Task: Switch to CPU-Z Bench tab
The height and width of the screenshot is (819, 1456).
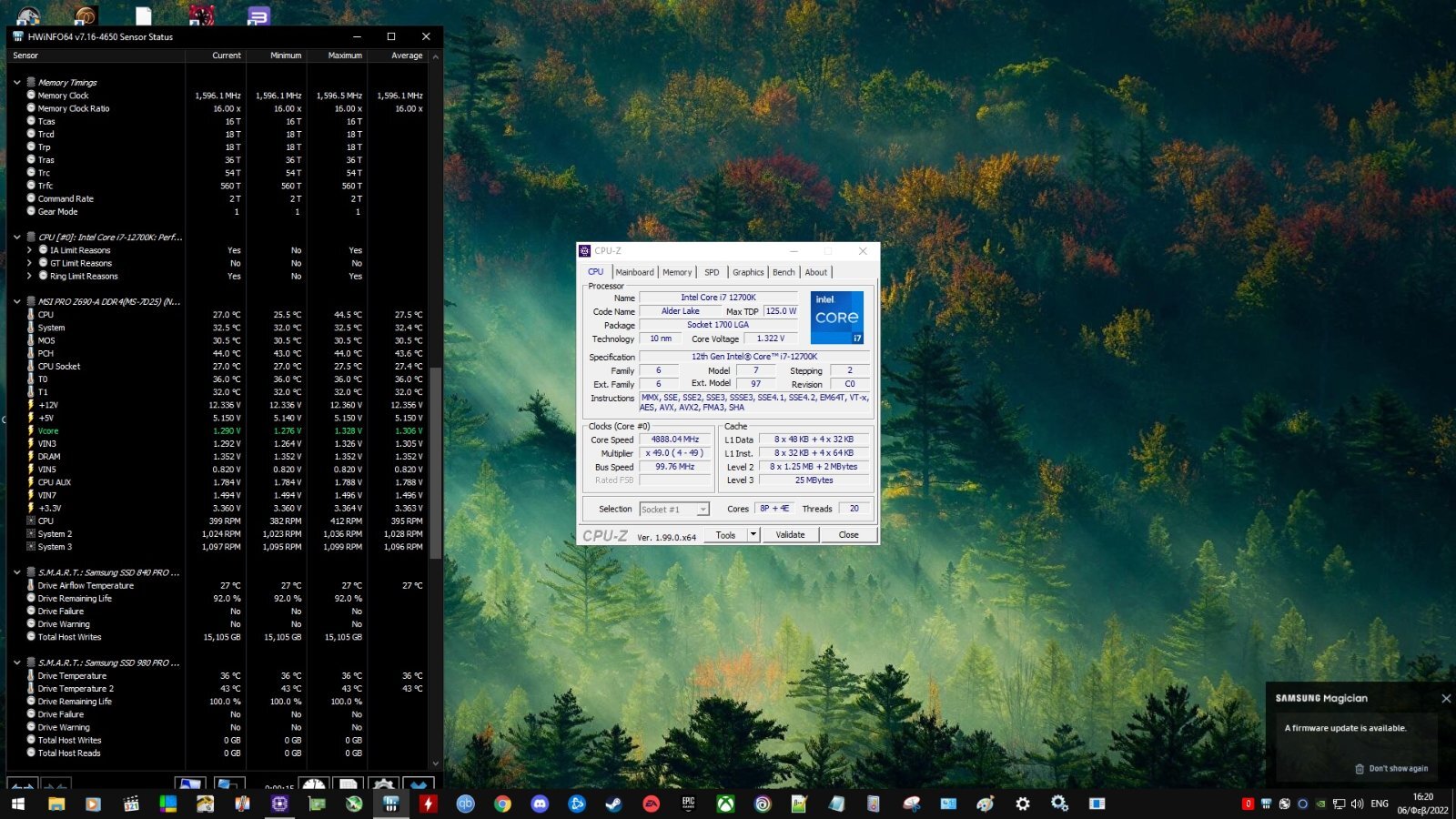Action: (x=784, y=272)
